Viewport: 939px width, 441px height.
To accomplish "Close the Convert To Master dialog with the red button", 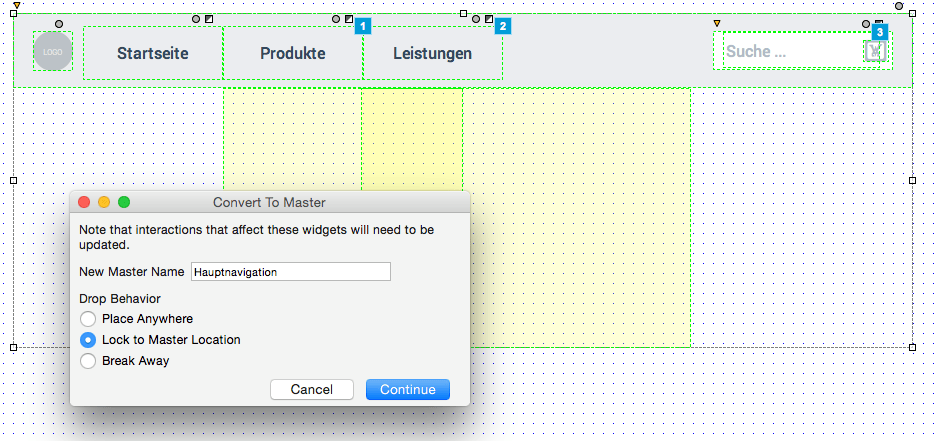I will point(84,202).
